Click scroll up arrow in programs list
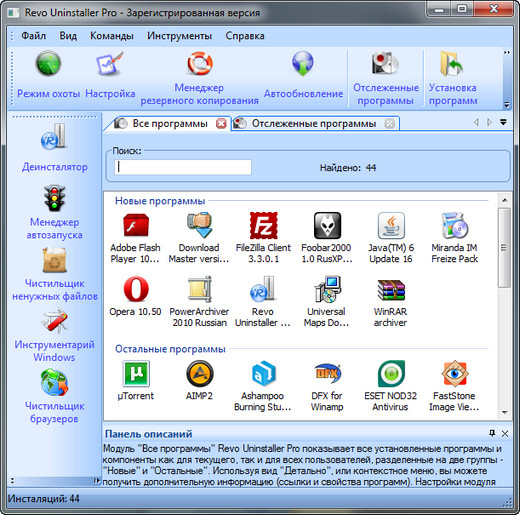This screenshot has width=520, height=515. coord(505,200)
